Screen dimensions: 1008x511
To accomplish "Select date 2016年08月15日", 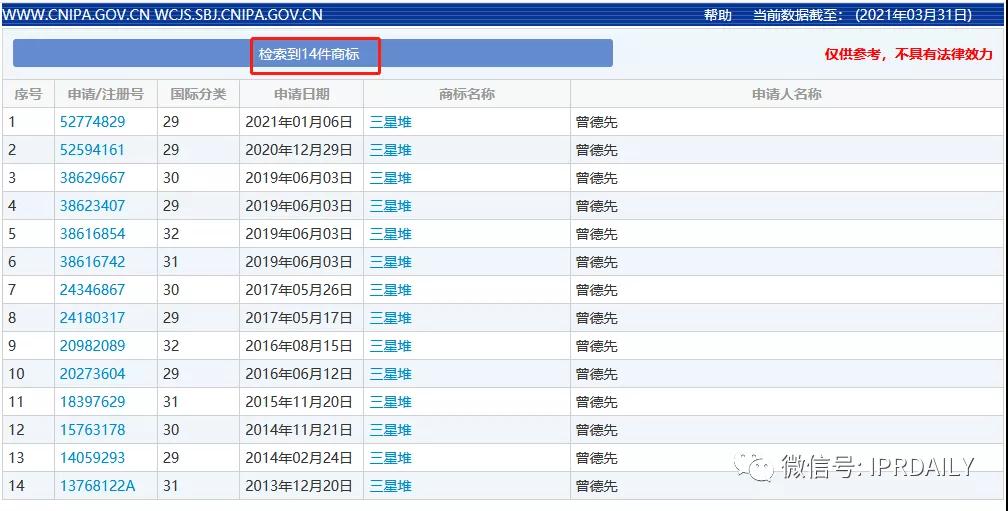I will coord(299,345).
